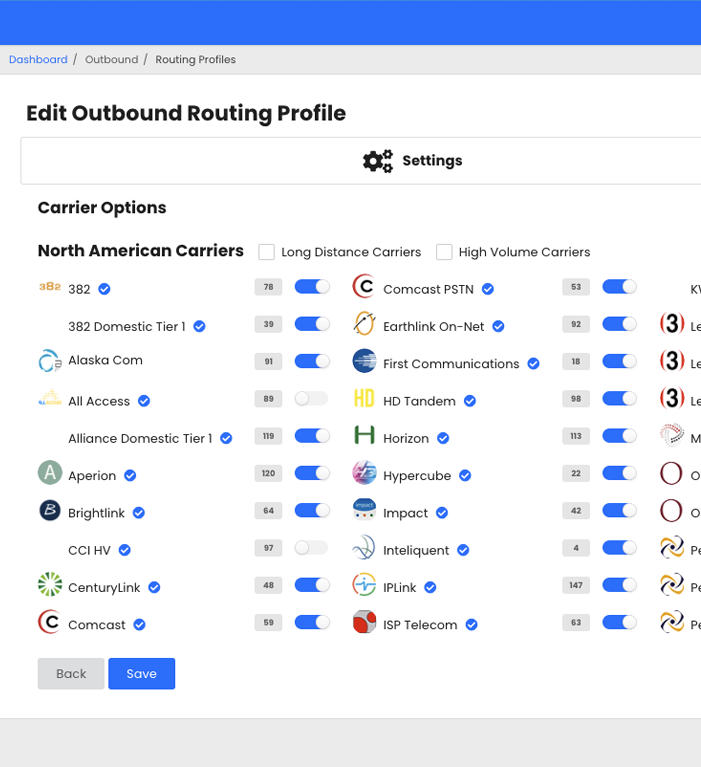Click the Hypercube logo icon
The image size is (701, 767).
364,473
